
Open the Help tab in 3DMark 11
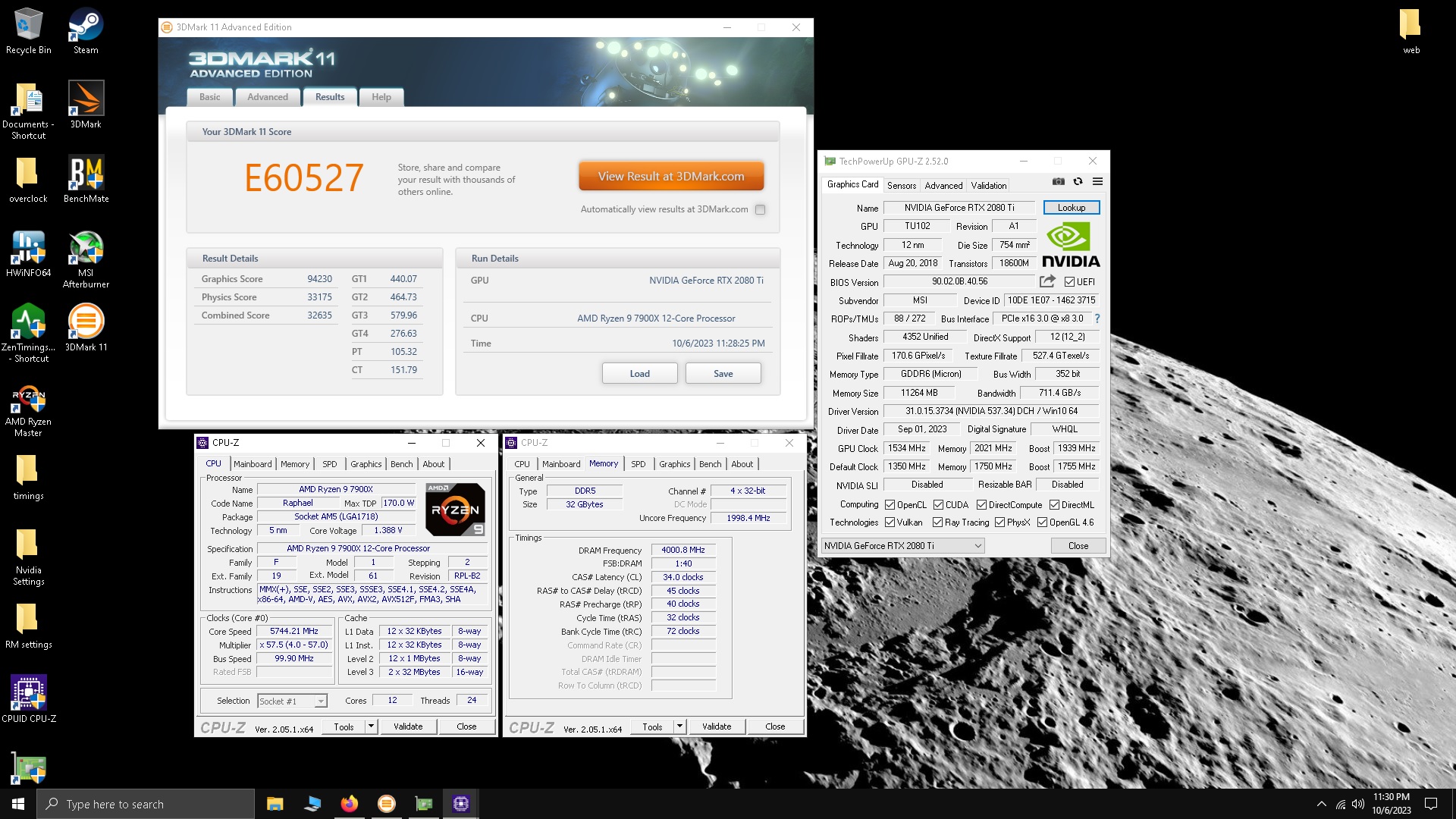[381, 97]
